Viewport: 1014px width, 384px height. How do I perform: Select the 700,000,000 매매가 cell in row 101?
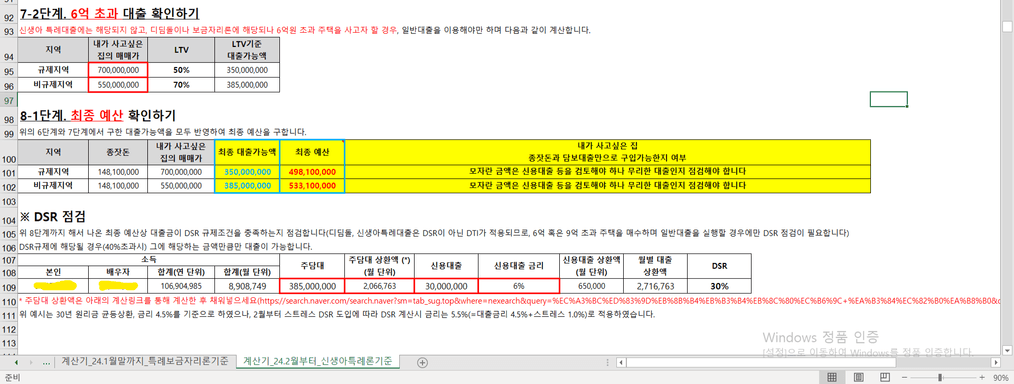[181, 172]
